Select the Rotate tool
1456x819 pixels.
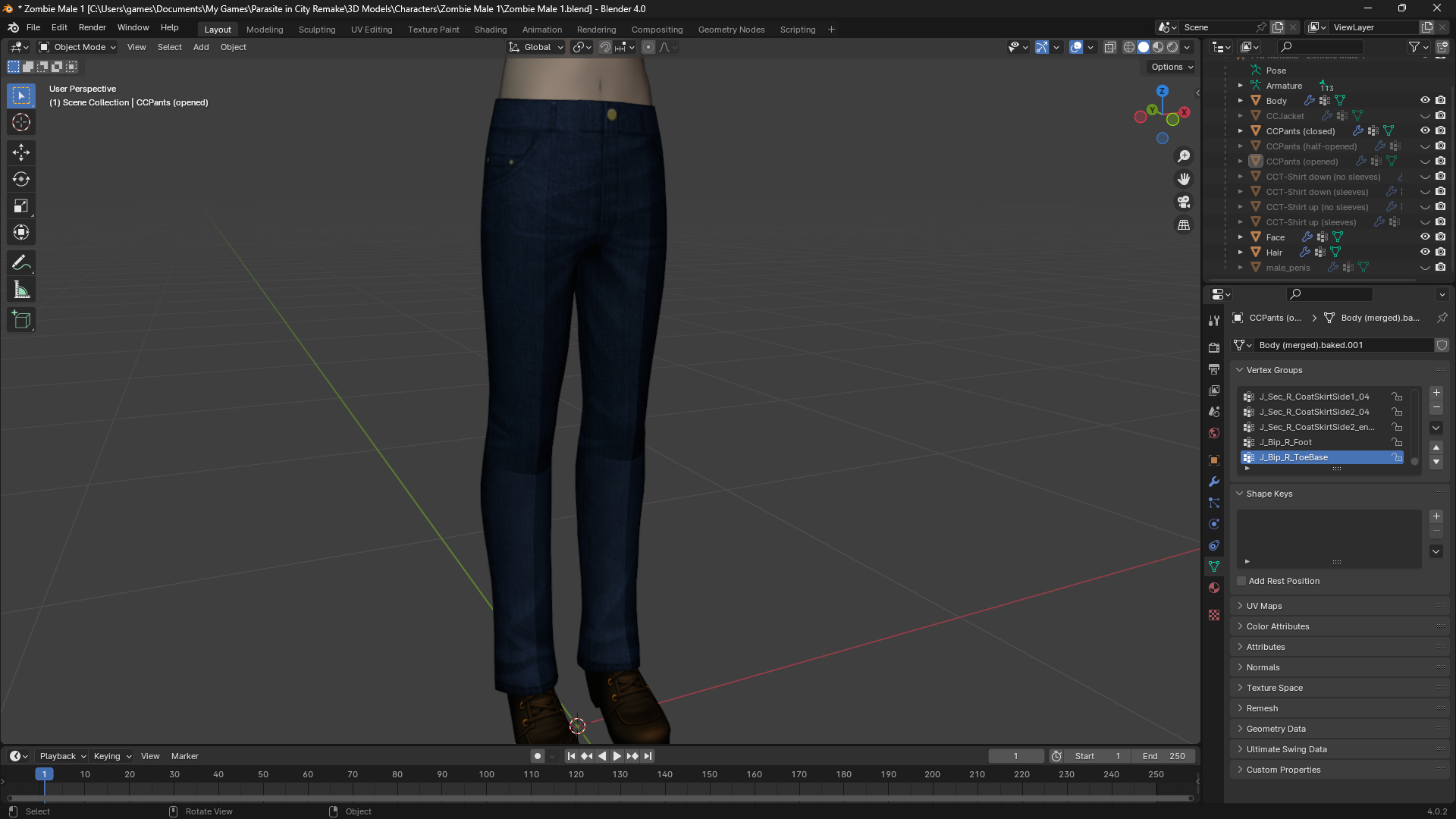pyautogui.click(x=21, y=179)
